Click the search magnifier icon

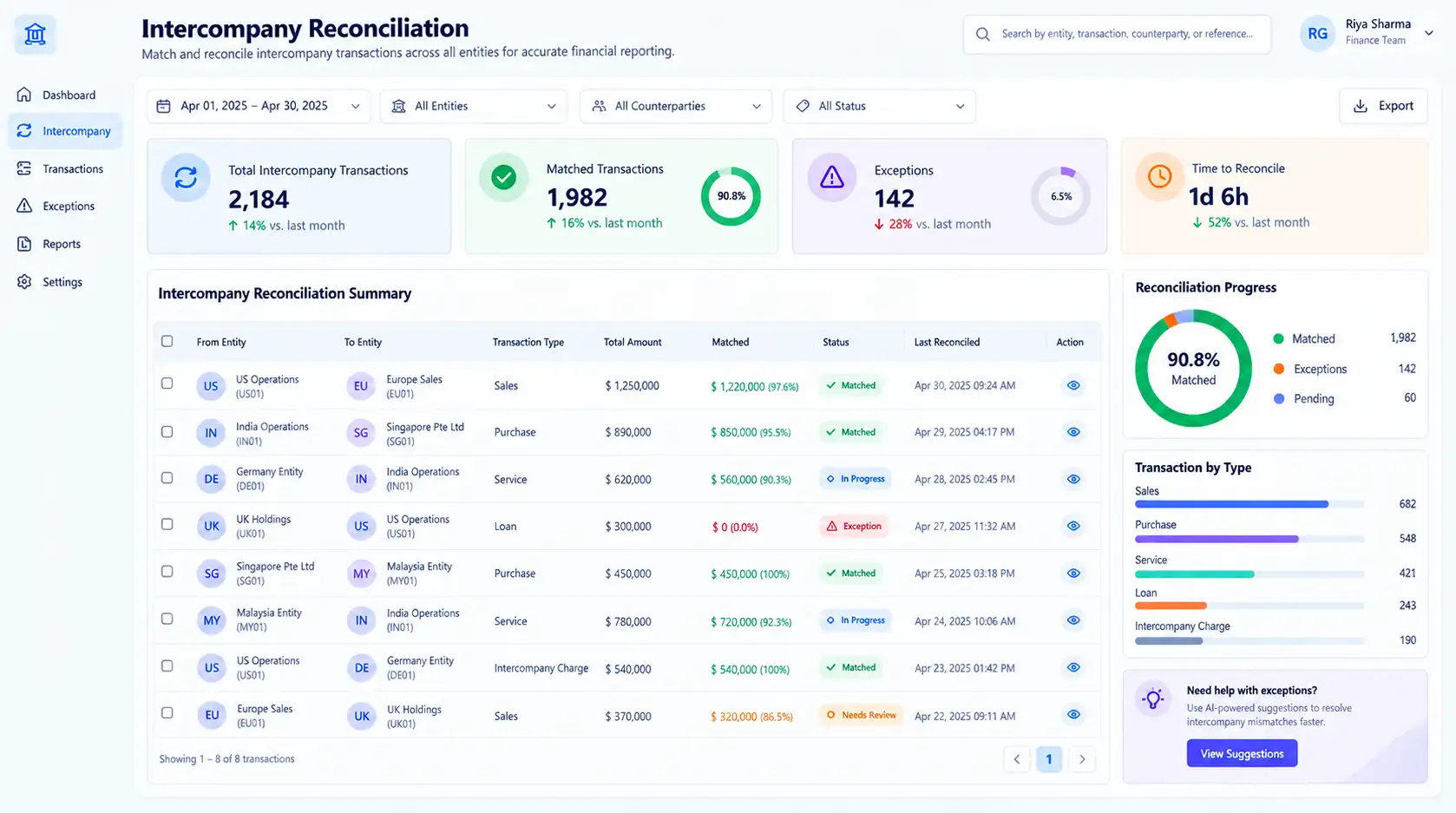983,34
